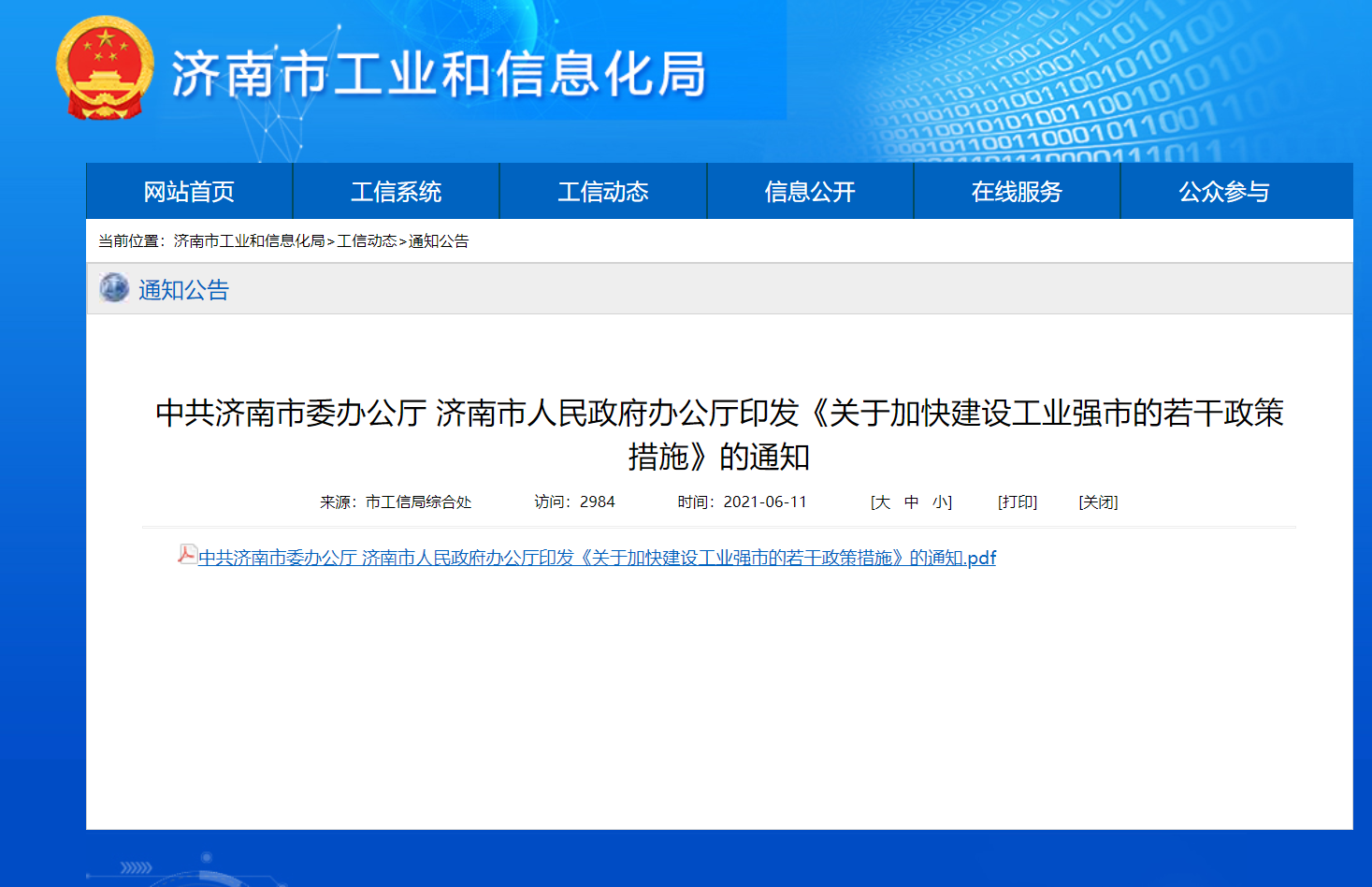
Task: Click [关闭] to close the page
Action: pyautogui.click(x=1099, y=502)
